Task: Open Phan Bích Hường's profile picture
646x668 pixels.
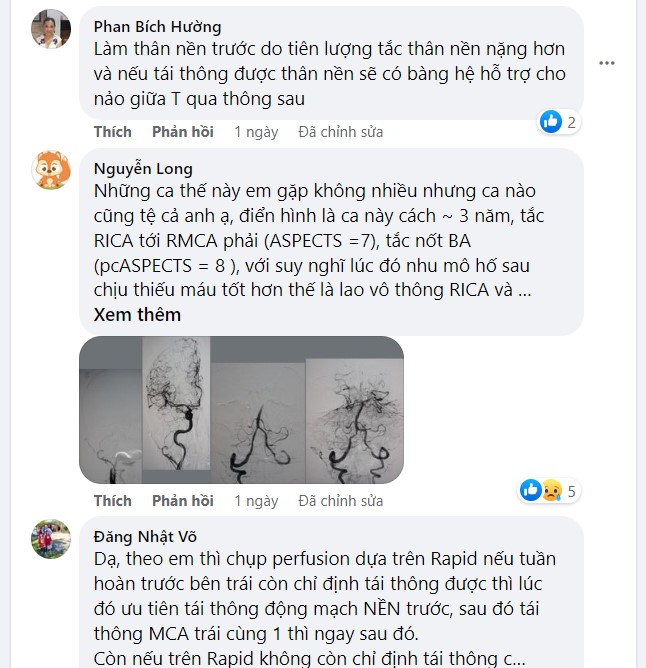Action: (51, 29)
